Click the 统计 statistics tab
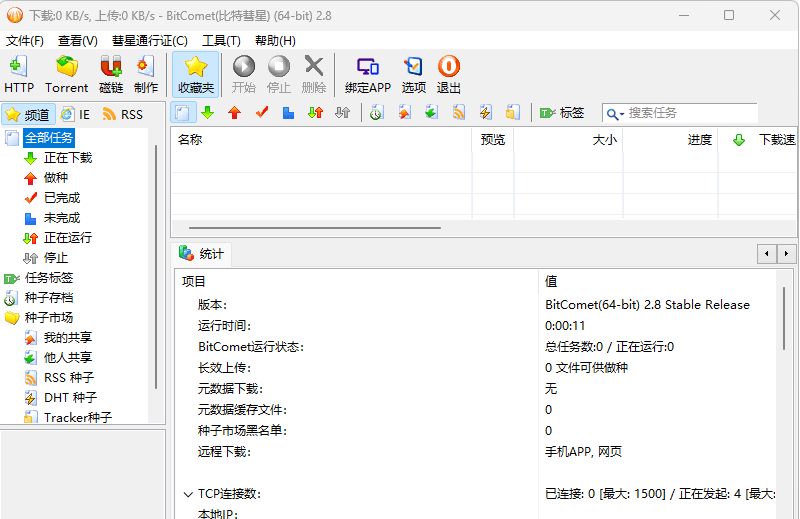The image size is (800, 519). click(x=202, y=254)
